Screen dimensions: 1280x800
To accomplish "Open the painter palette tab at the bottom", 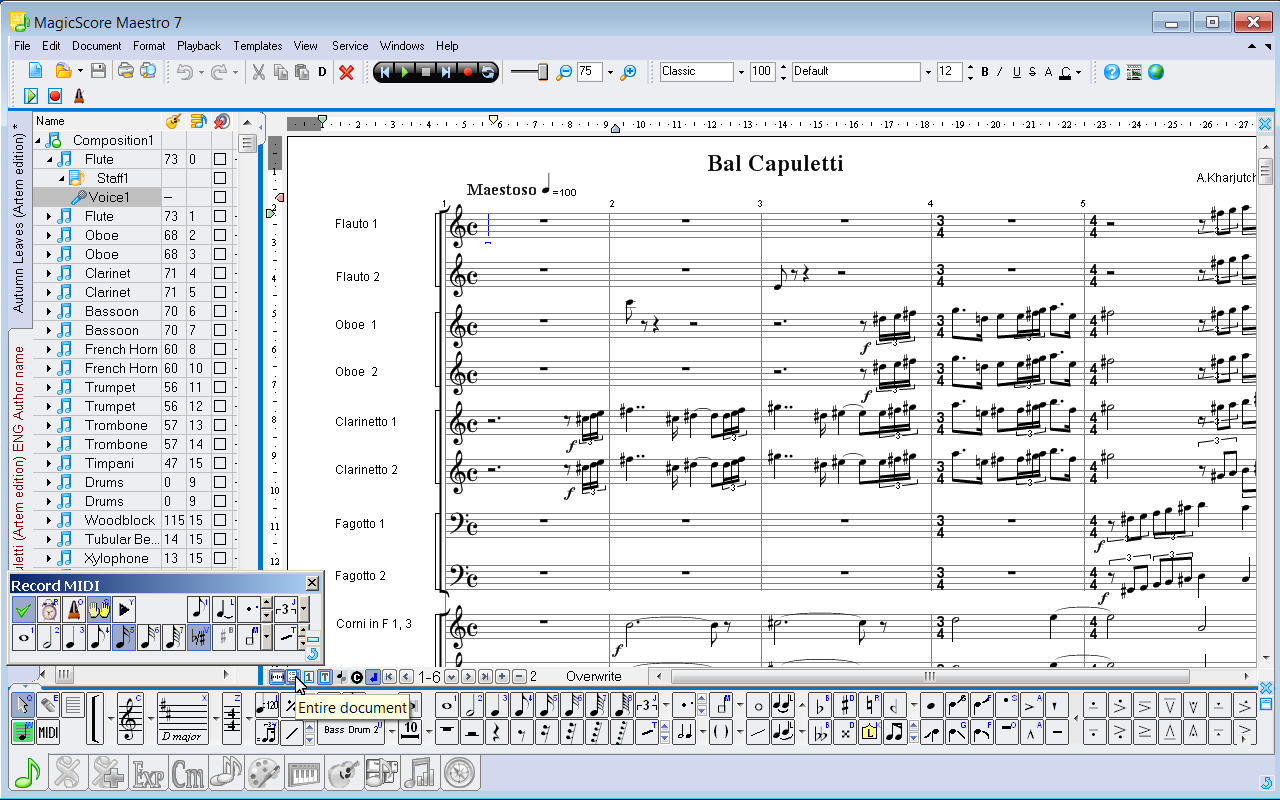I will (x=265, y=772).
